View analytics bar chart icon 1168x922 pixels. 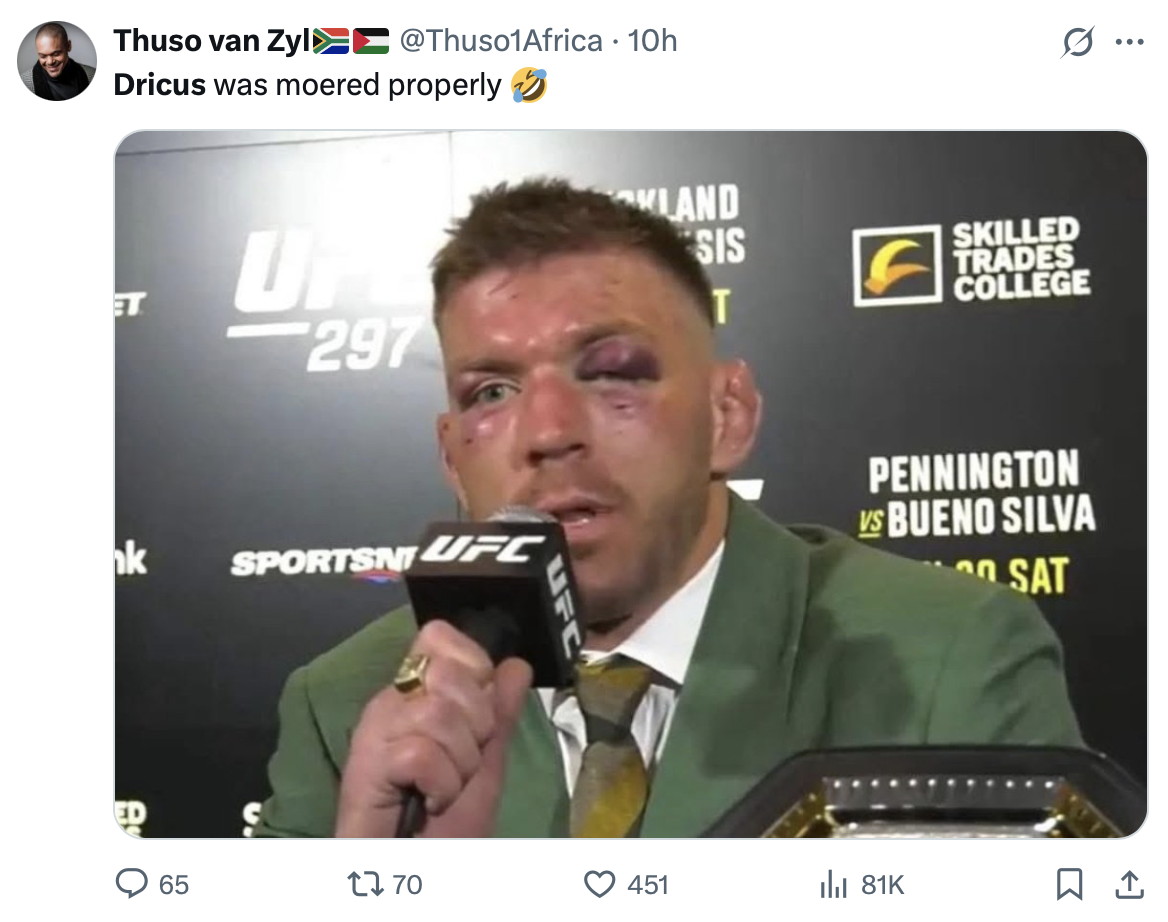pyautogui.click(x=834, y=885)
